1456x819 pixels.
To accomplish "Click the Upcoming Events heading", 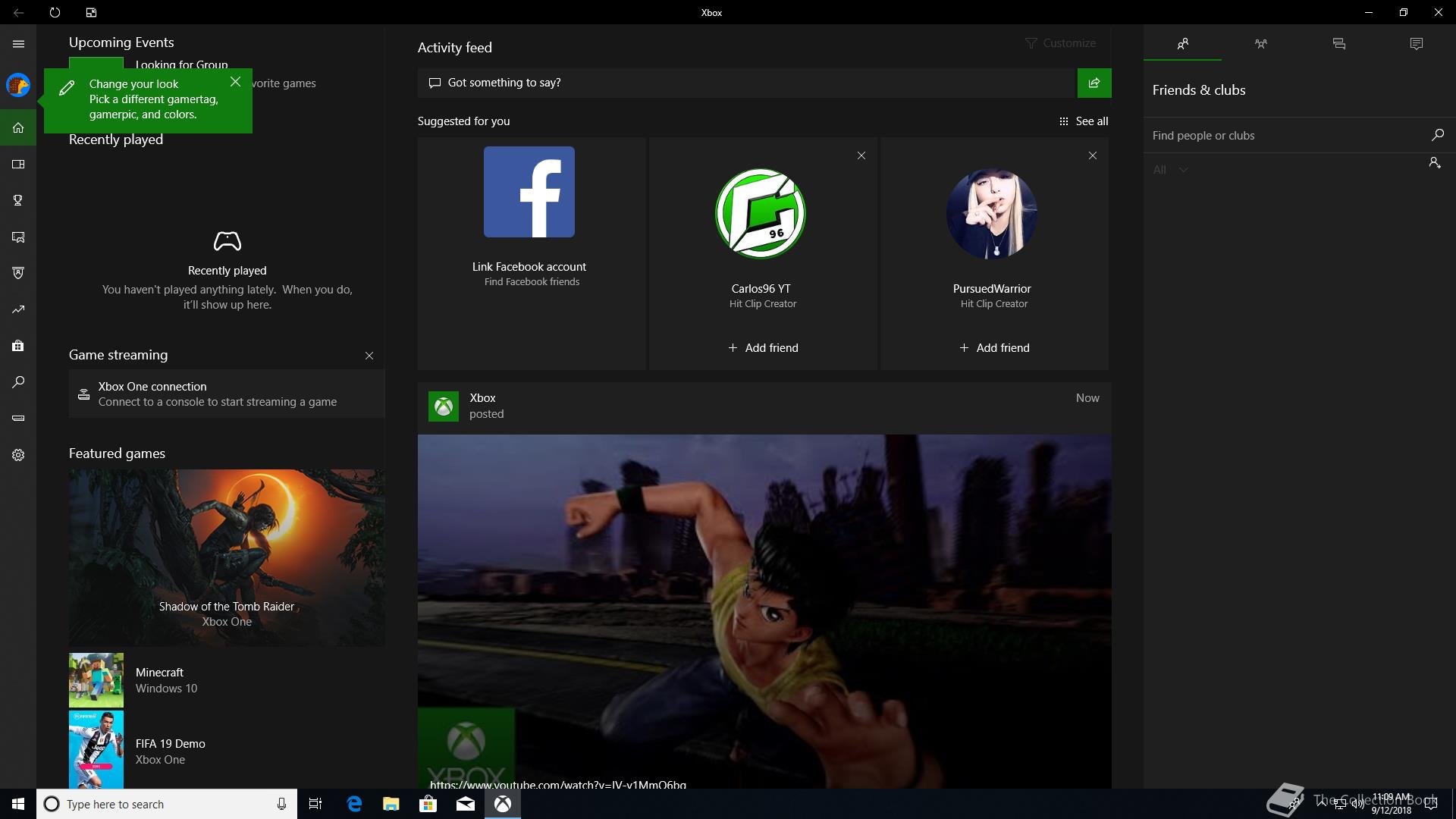I will [x=121, y=42].
